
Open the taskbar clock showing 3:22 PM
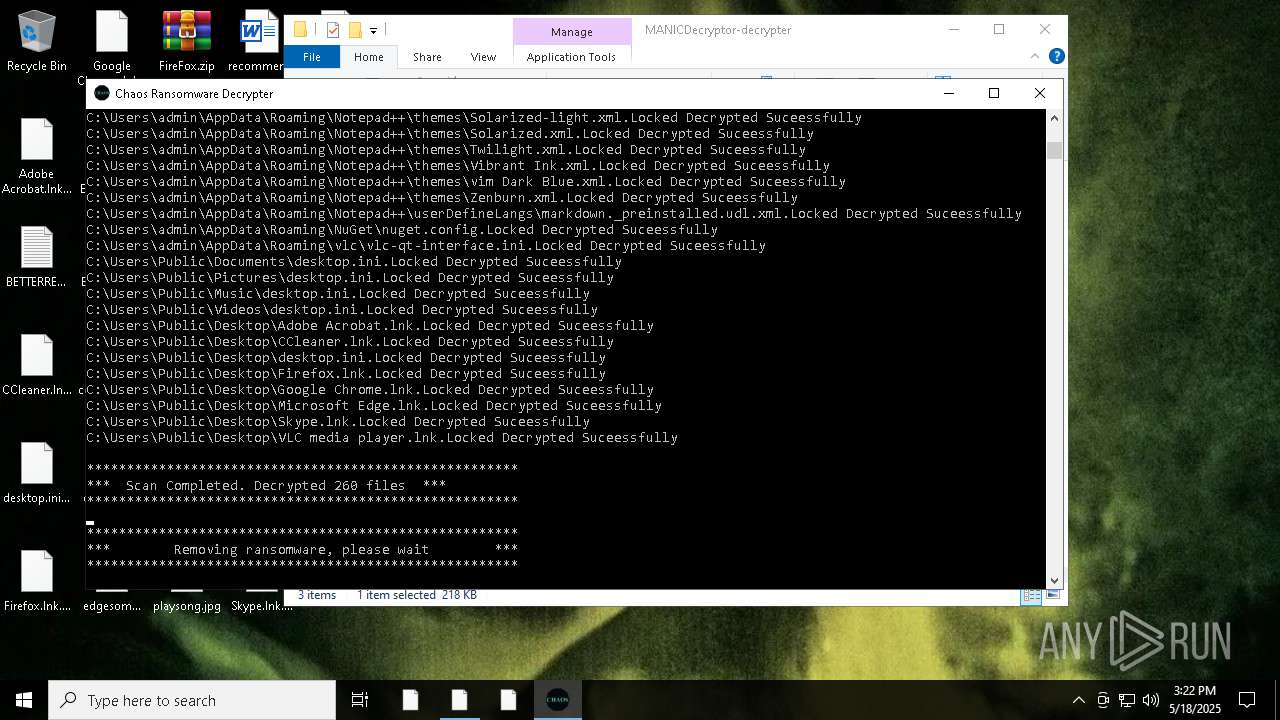(1195, 700)
